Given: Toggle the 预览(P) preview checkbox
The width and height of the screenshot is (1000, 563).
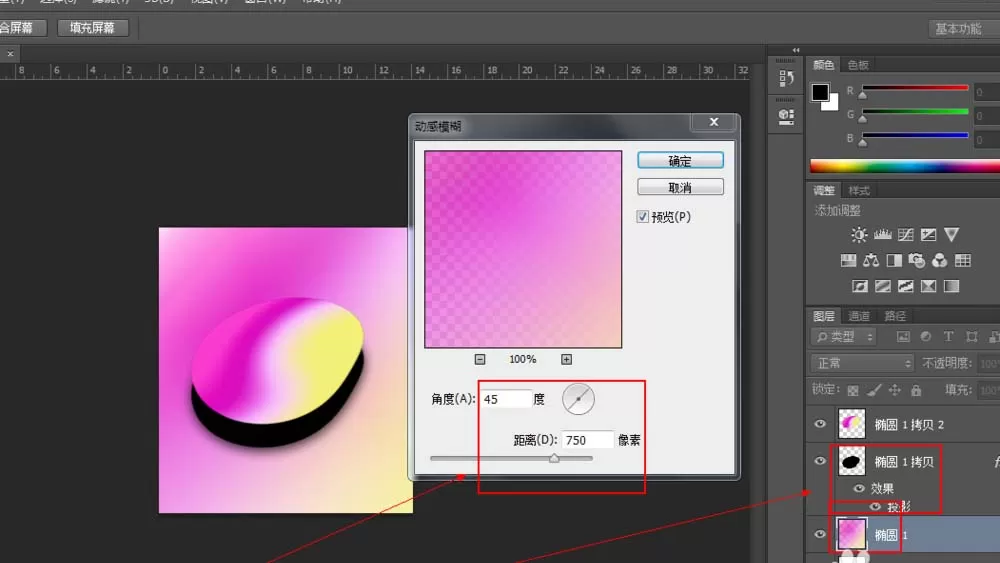Looking at the screenshot, I should click(x=642, y=217).
